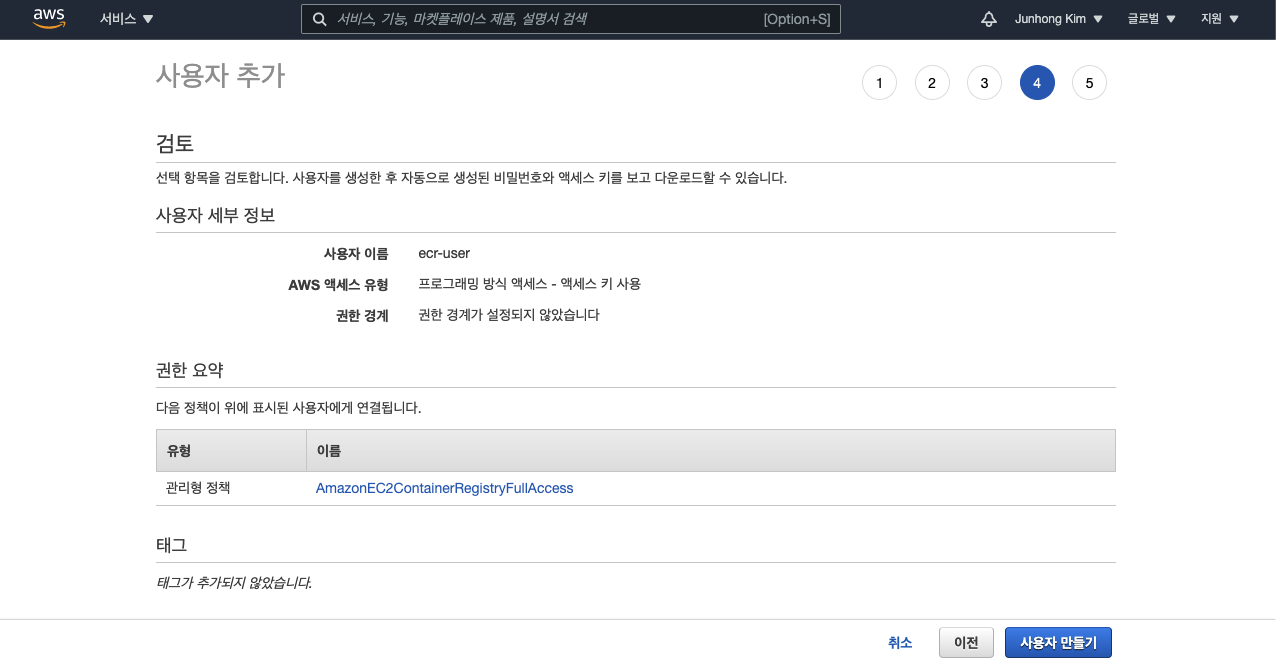Screen dimensions: 1276x661
Task: Click 사용자 만들기 to create the user
Action: coord(1058,643)
